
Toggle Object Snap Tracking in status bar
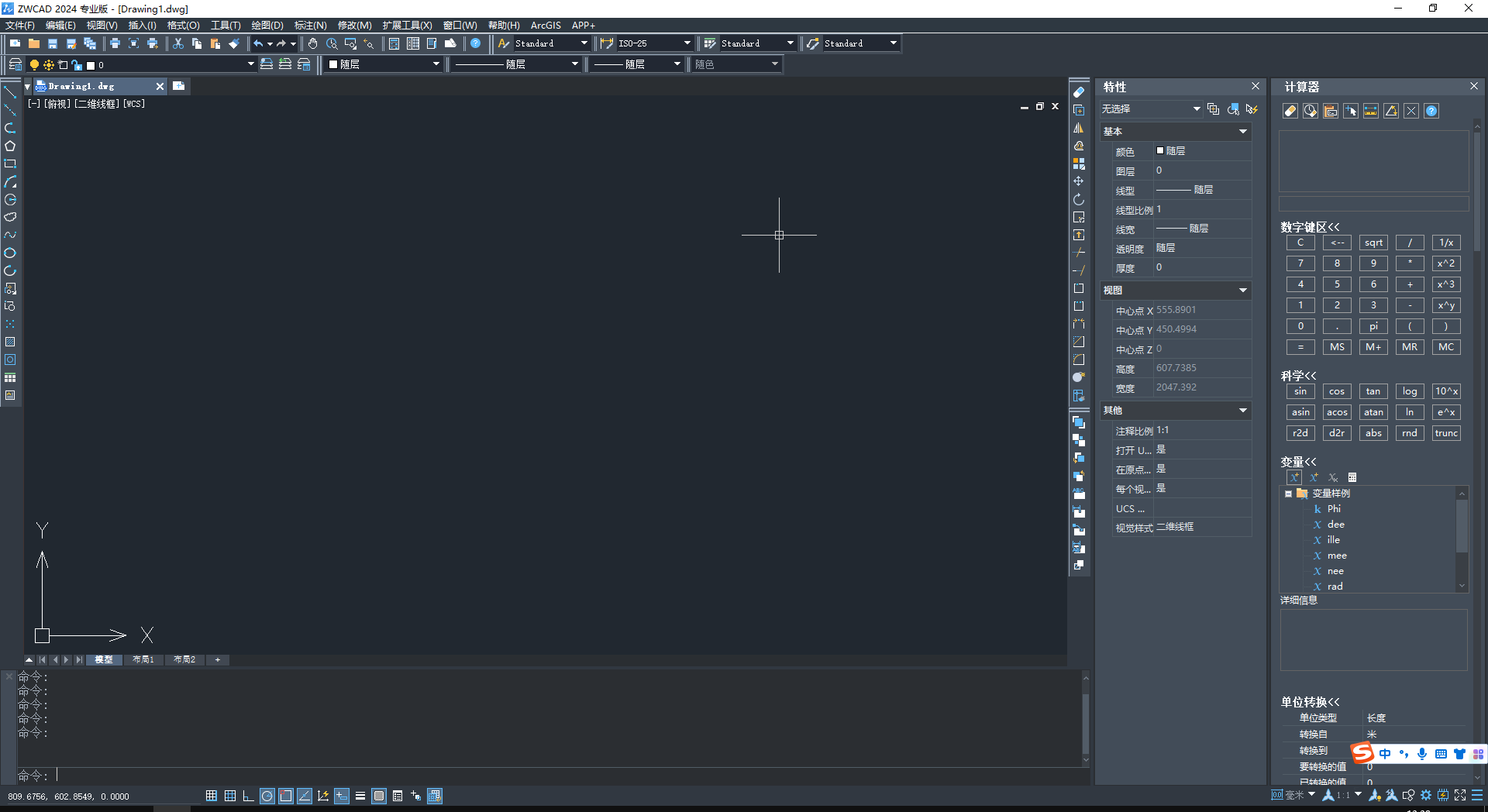305,796
